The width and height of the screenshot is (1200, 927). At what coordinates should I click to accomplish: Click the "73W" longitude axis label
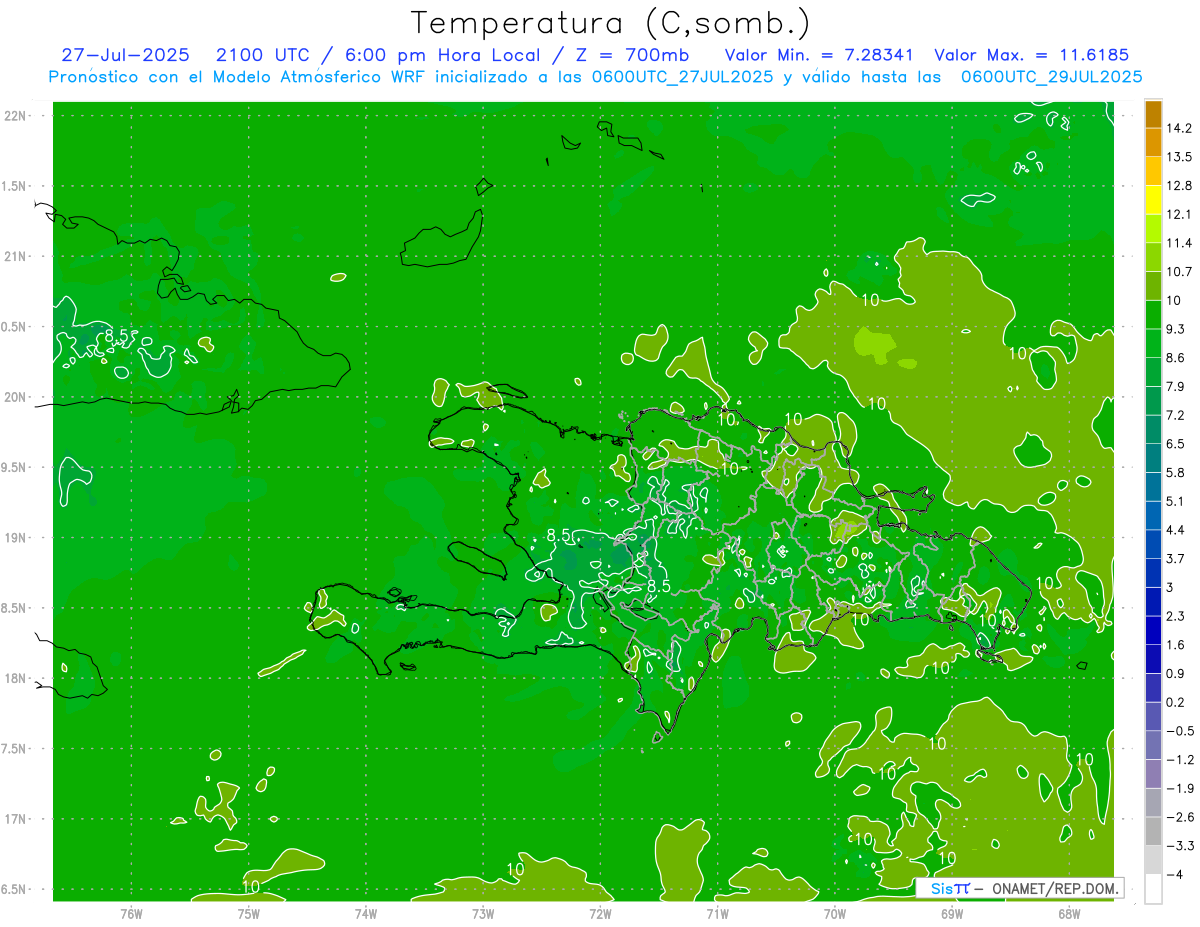pos(483,913)
